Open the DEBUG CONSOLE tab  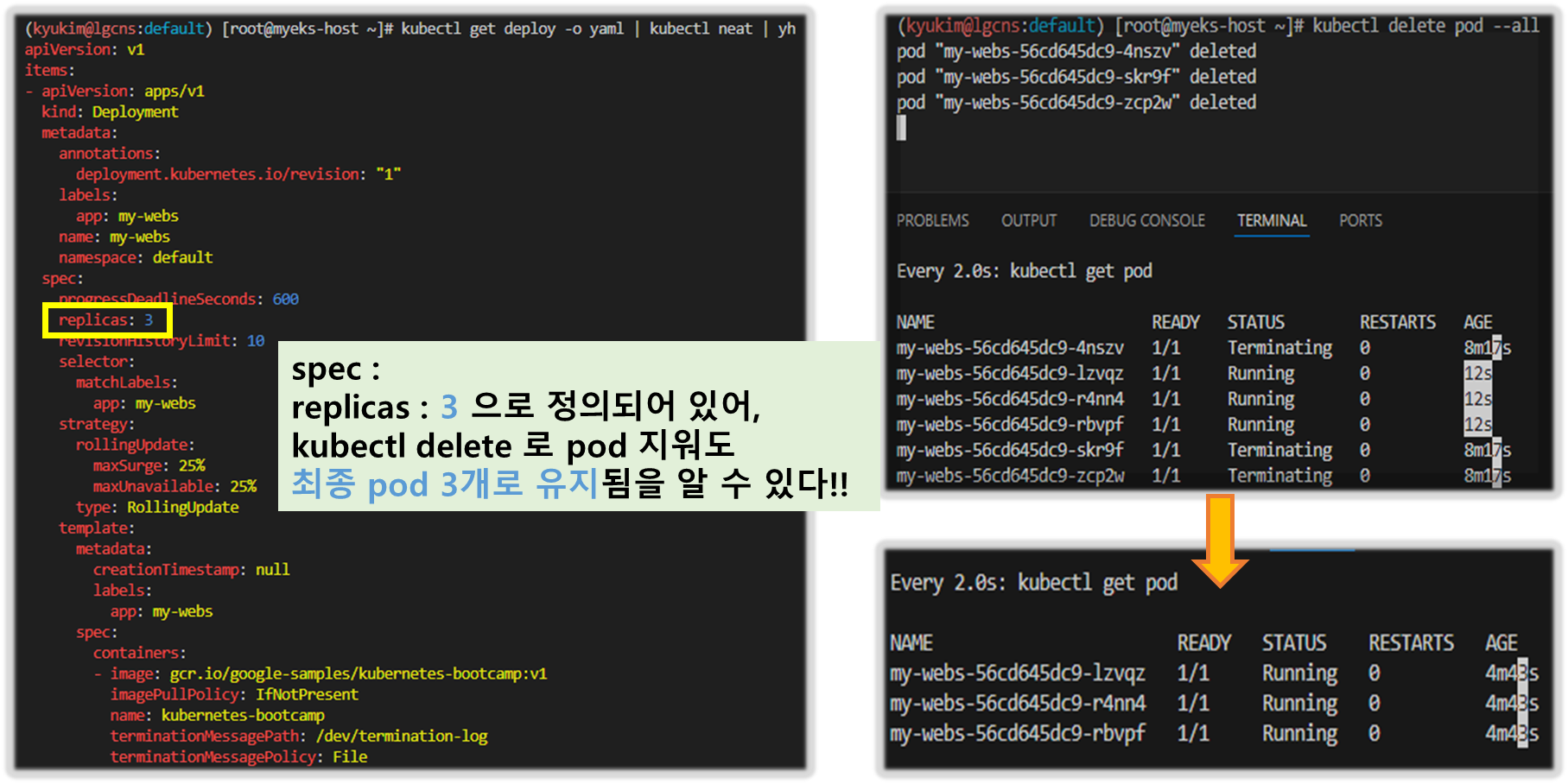pyautogui.click(x=1146, y=221)
